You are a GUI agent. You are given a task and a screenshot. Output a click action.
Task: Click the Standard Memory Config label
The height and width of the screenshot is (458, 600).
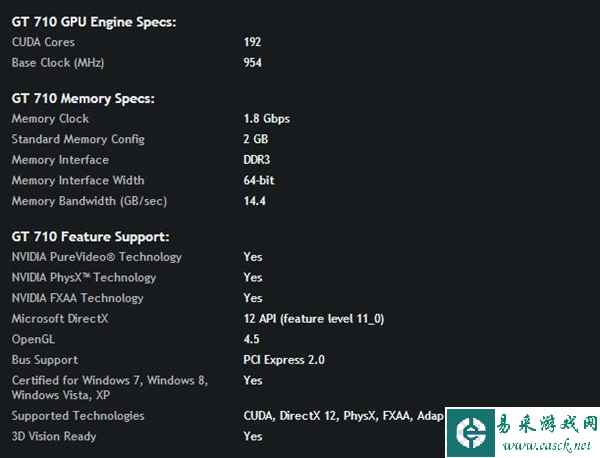click(x=78, y=139)
